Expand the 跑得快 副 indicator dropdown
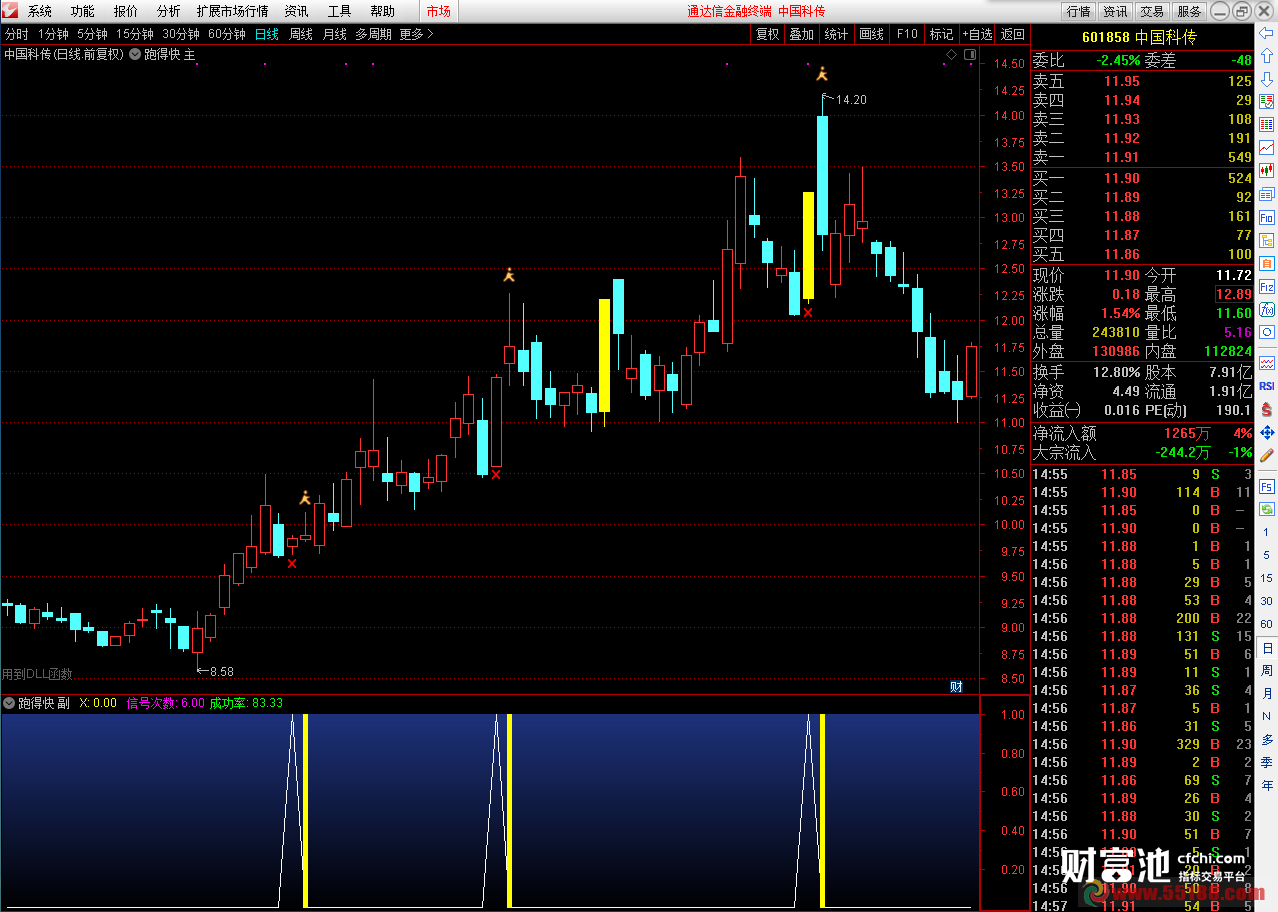The height and width of the screenshot is (912, 1278). point(9,703)
